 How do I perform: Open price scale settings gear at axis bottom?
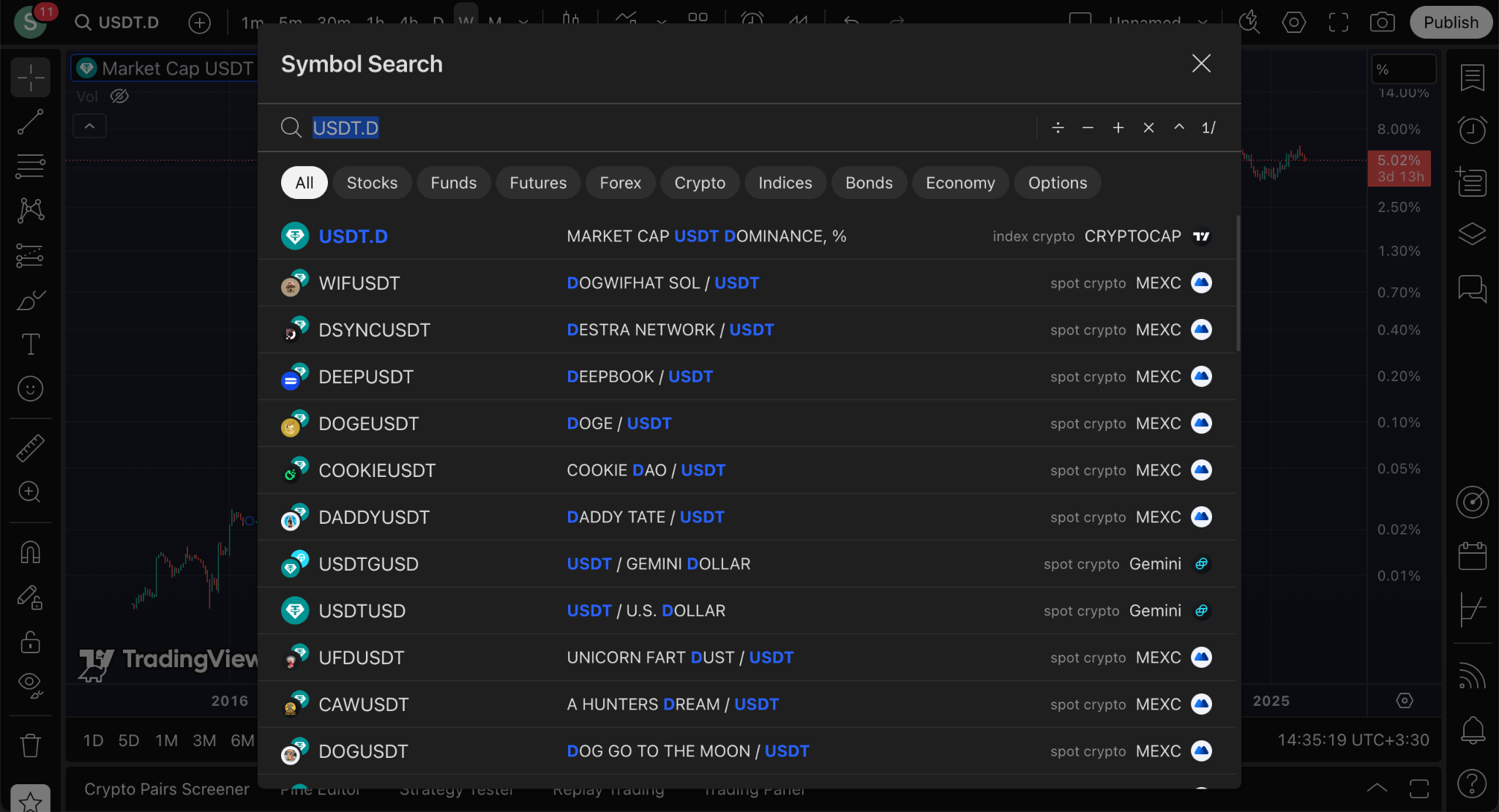click(1404, 701)
